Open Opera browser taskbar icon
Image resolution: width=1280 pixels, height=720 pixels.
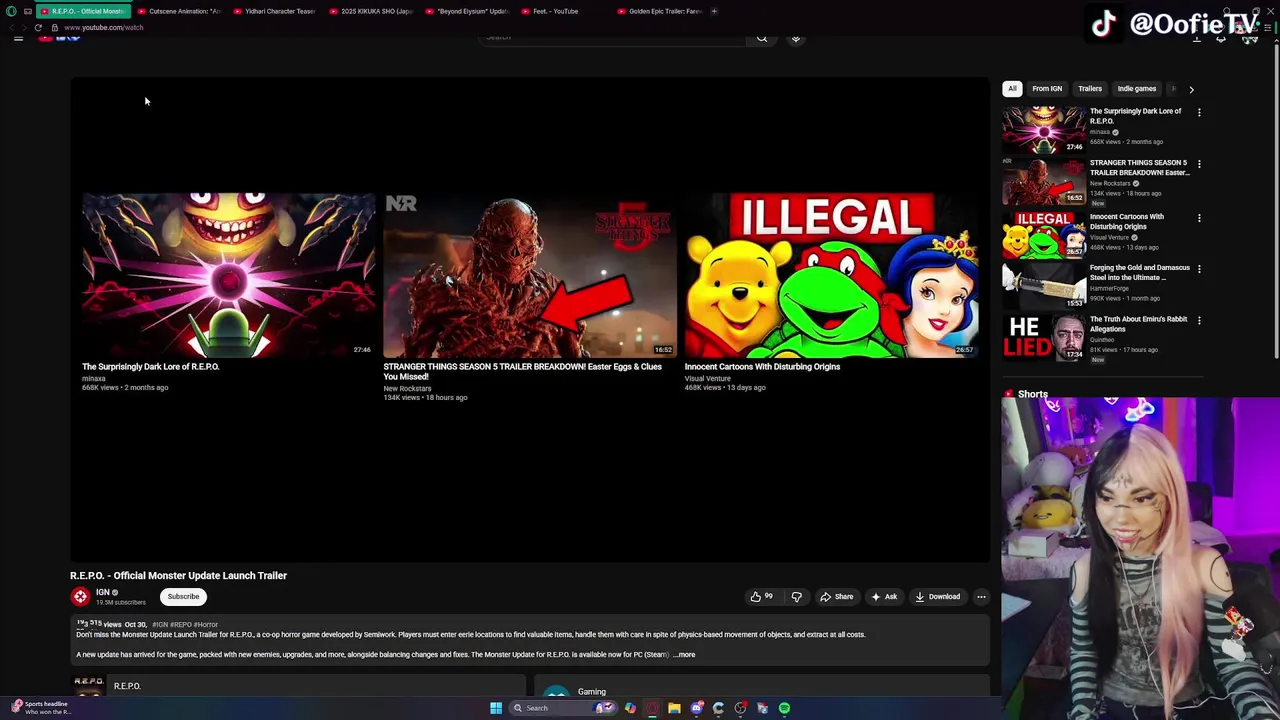pos(652,708)
